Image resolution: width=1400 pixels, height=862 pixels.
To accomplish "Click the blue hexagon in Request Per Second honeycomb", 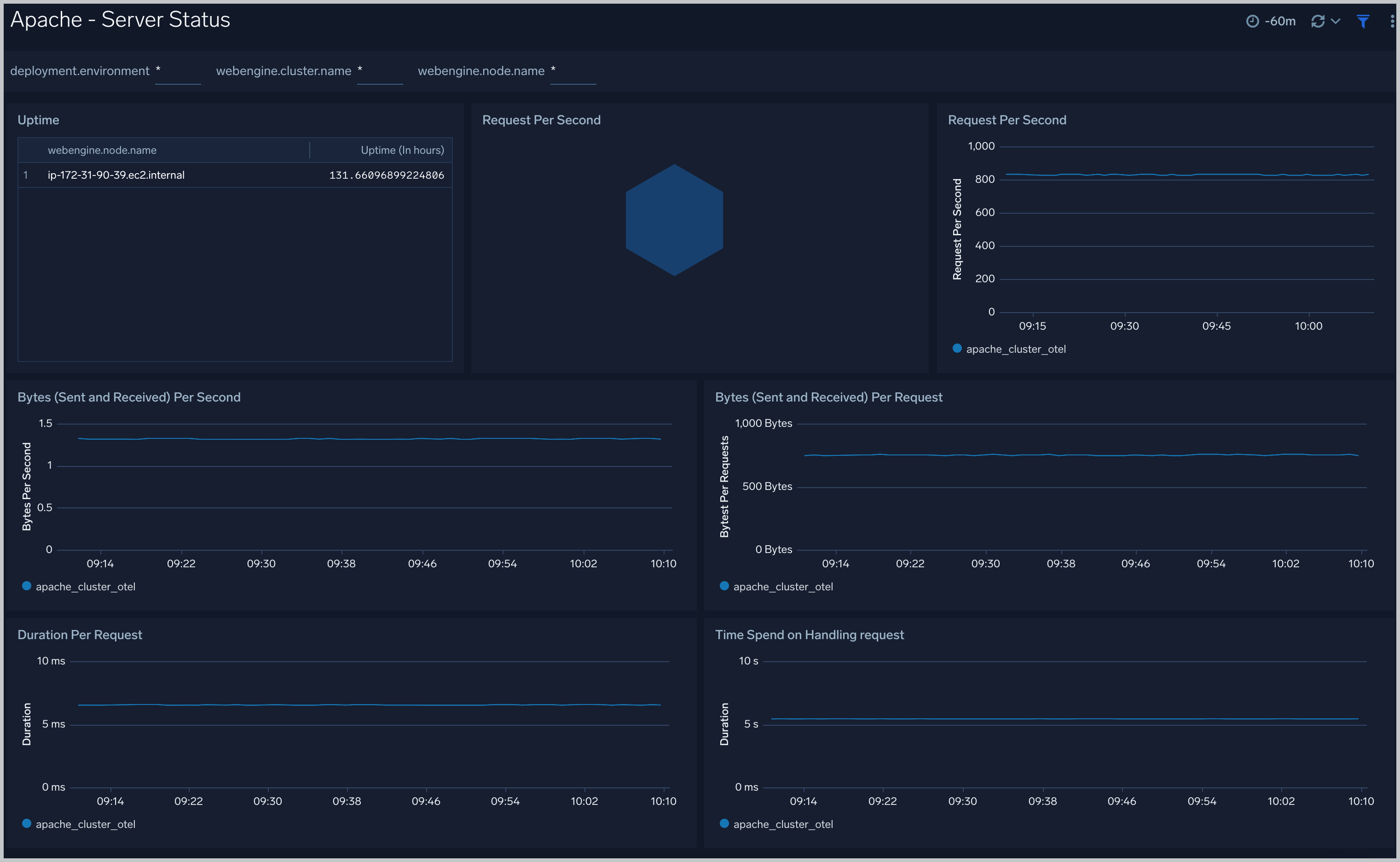I will tap(674, 220).
